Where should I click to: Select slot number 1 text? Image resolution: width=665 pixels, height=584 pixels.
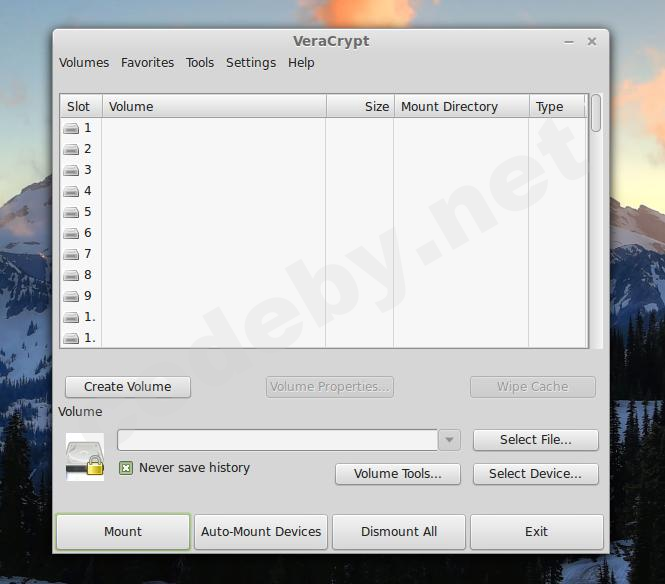pyautogui.click(x=88, y=128)
